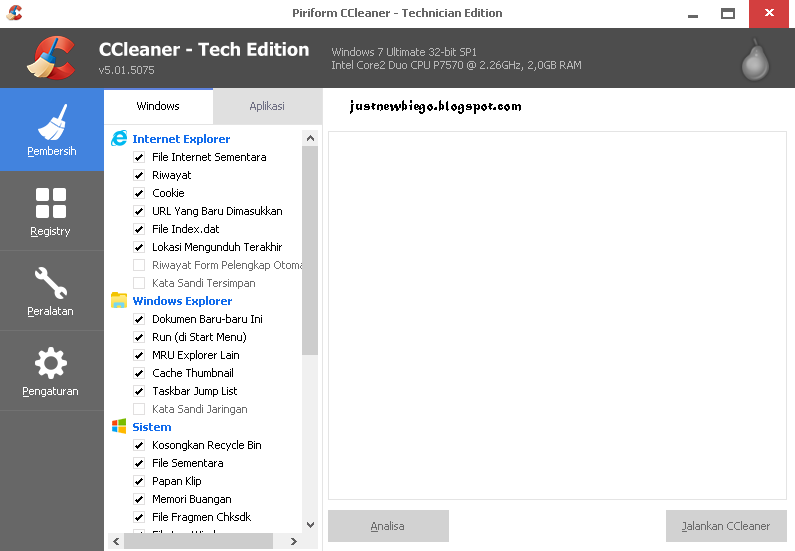Open the Pengaturan gear icon section
Screen dimensions: 795x551
[50, 371]
